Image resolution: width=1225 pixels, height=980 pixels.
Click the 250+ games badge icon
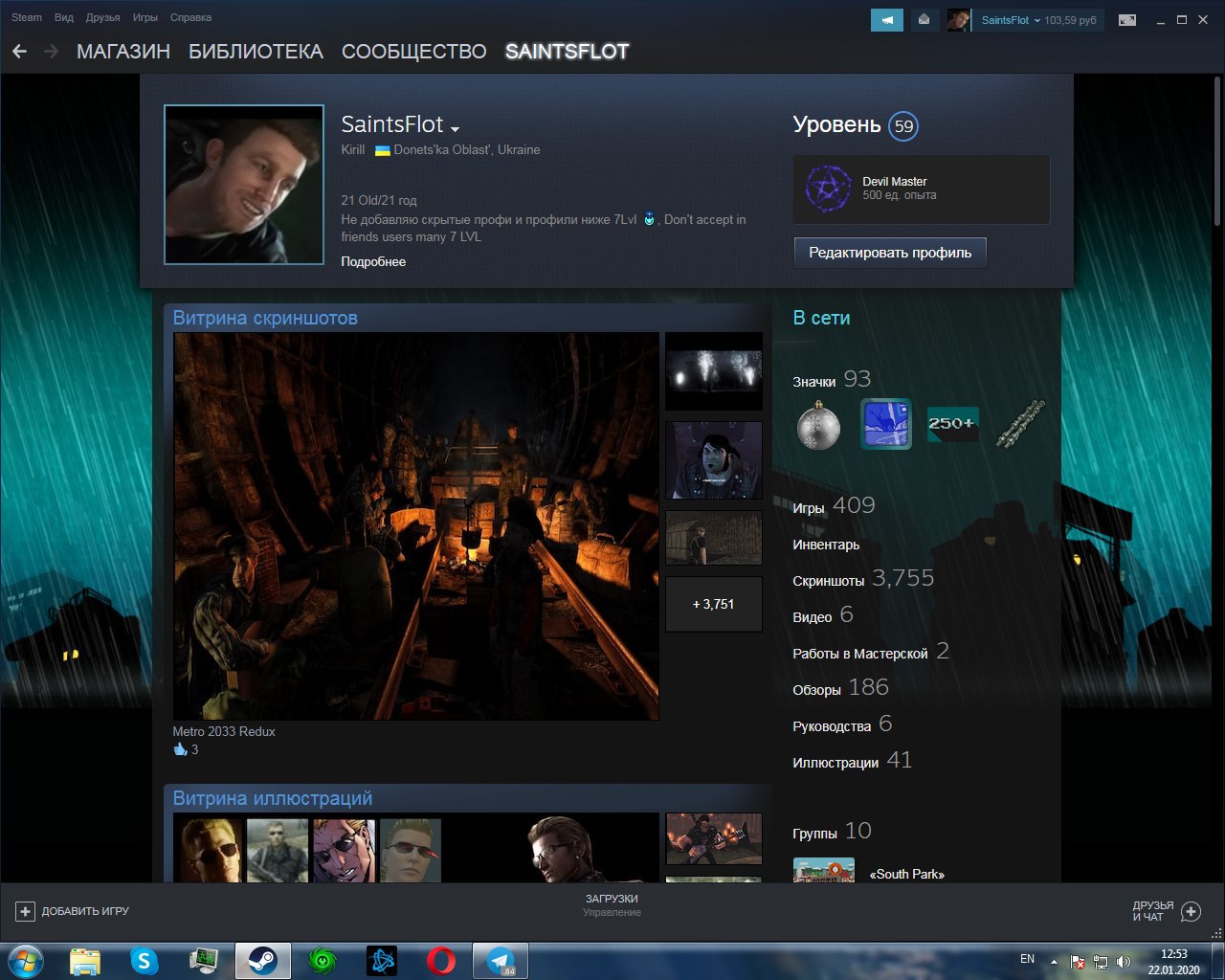pos(952,424)
